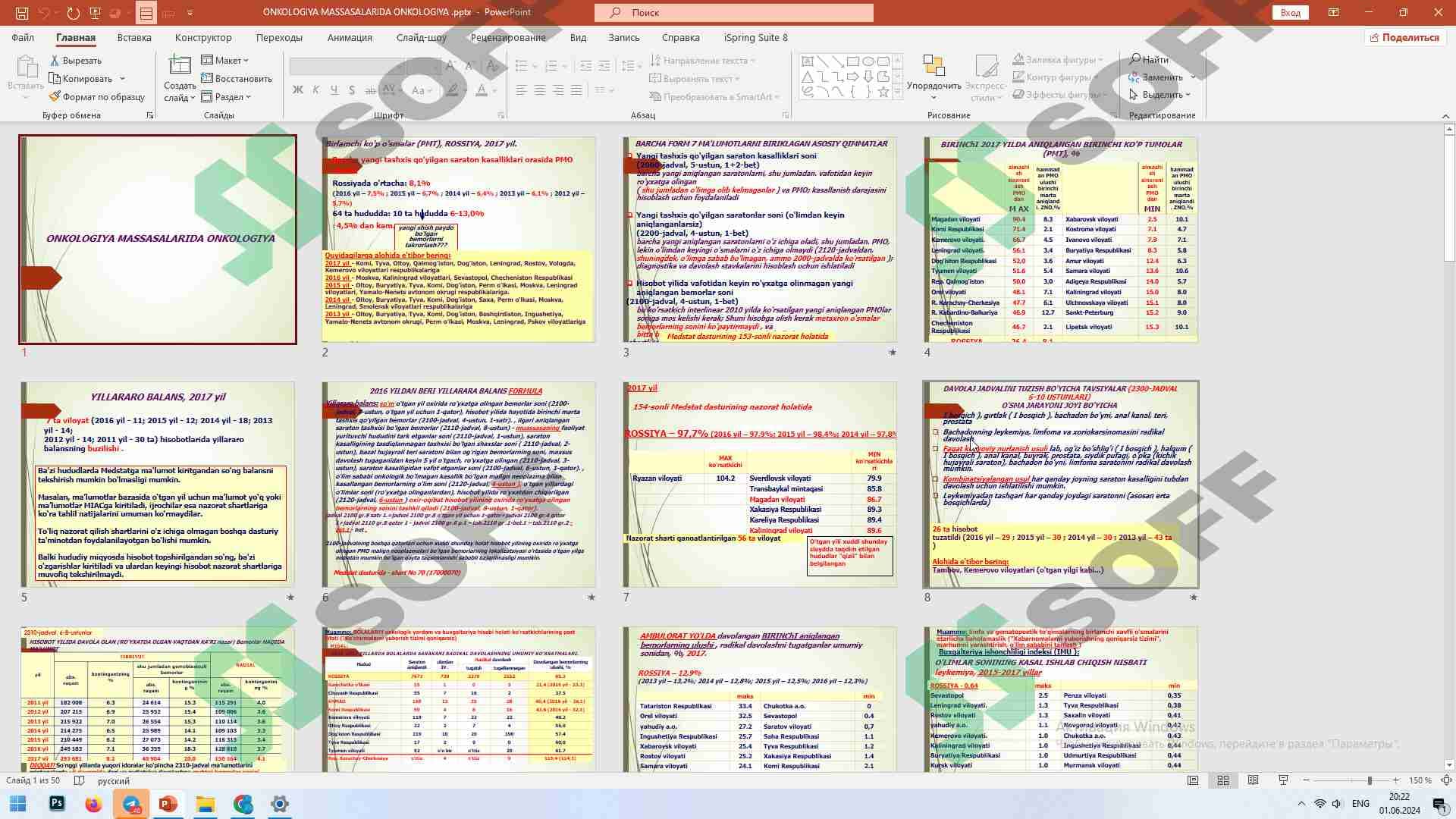
Task: Open the Layout (Макет) dropdown
Action: point(225,60)
